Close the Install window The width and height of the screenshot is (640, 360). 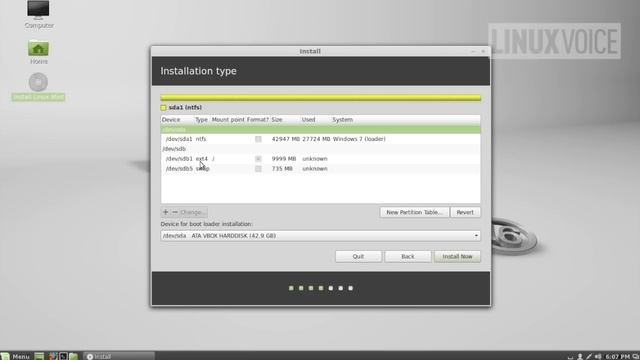click(x=483, y=51)
